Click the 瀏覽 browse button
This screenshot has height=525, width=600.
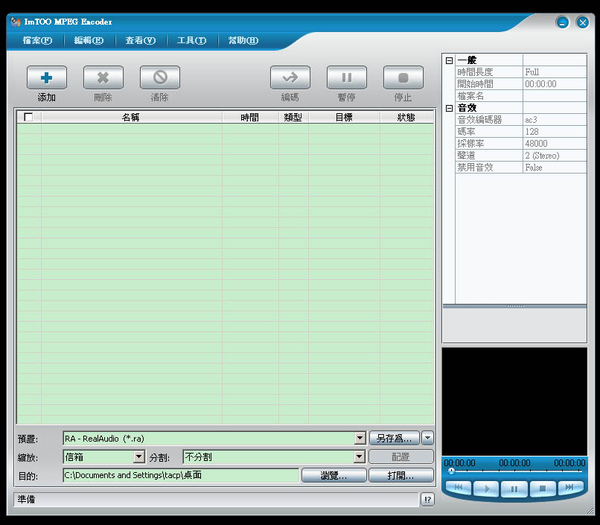point(334,476)
